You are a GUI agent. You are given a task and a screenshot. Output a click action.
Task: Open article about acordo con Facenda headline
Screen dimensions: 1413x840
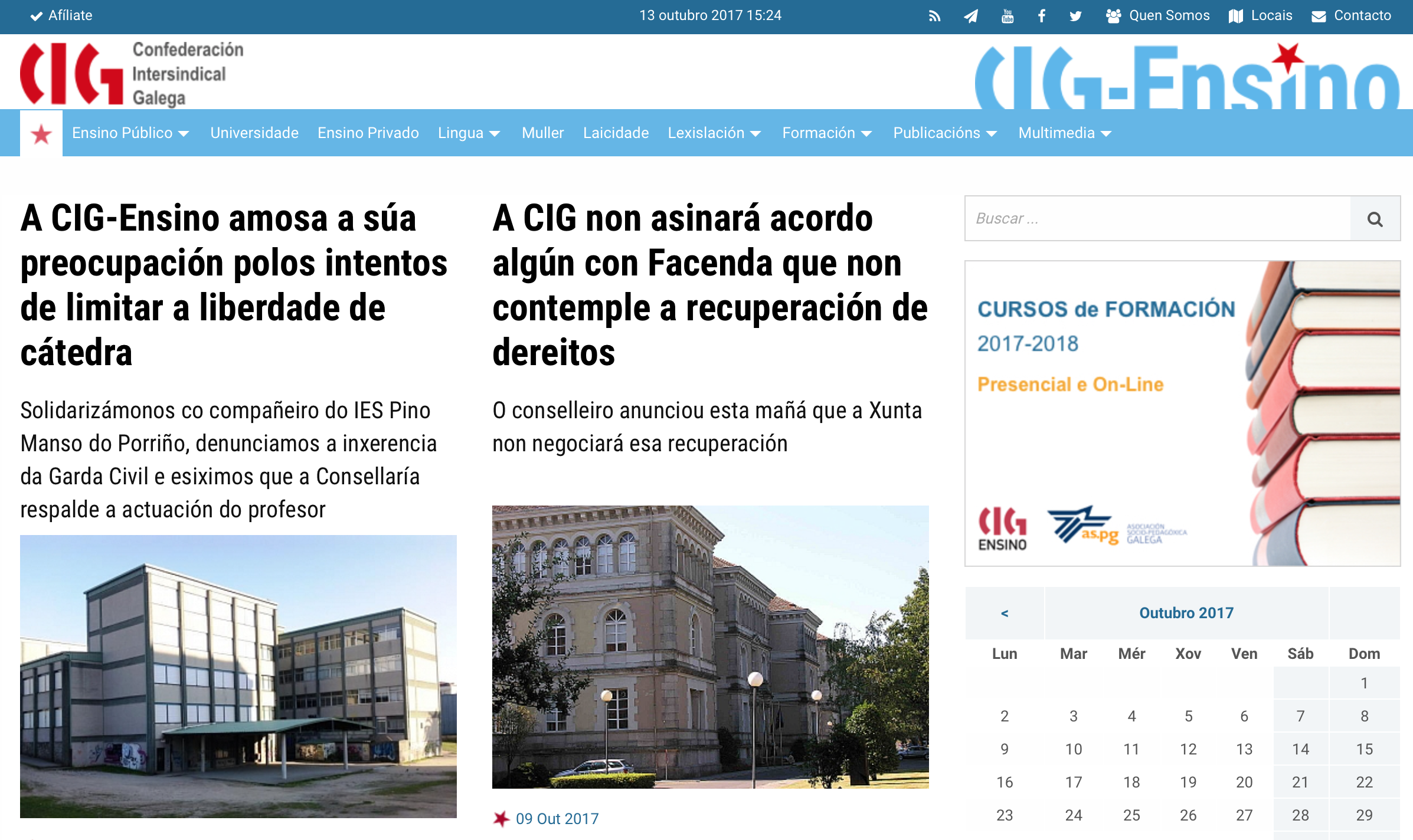[710, 285]
